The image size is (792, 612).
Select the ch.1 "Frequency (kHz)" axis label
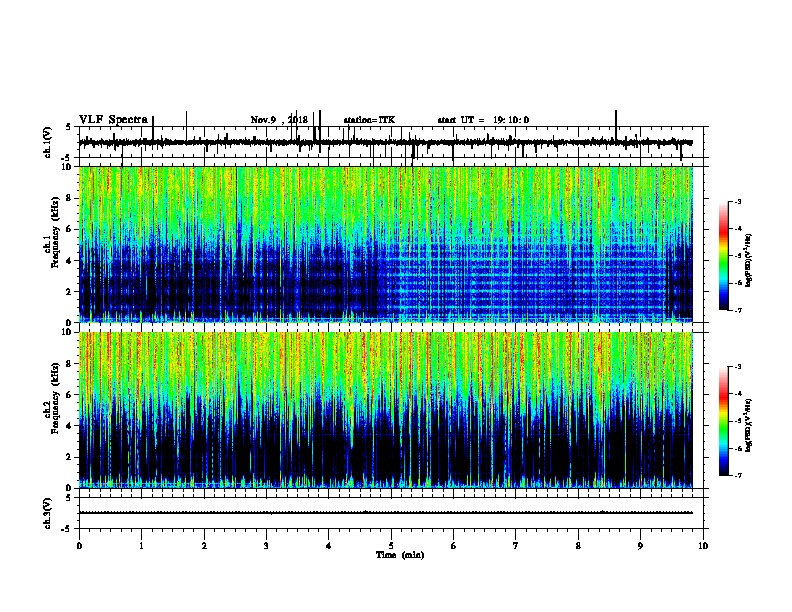click(x=55, y=232)
